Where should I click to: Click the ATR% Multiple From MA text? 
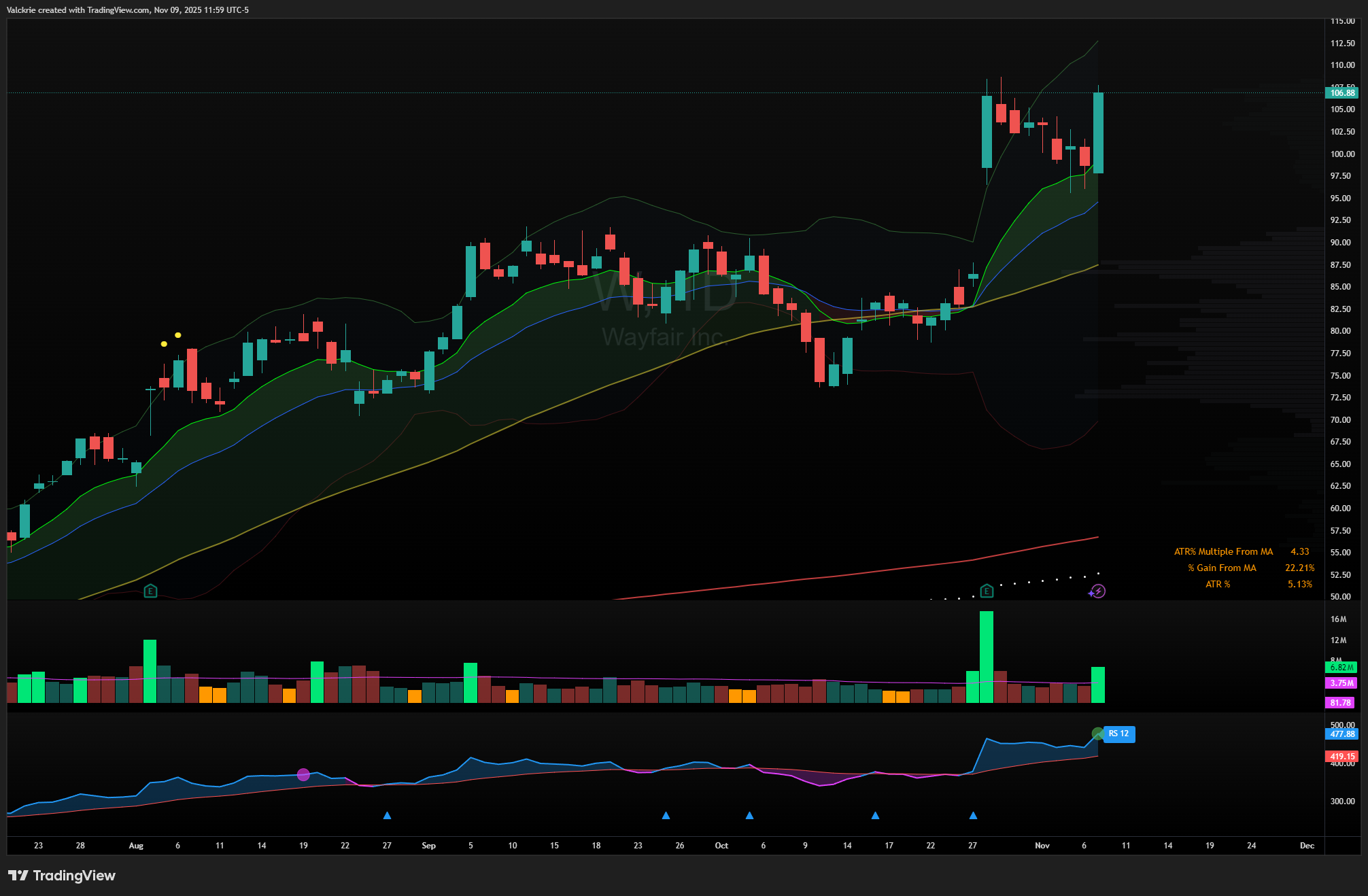pos(1223,551)
